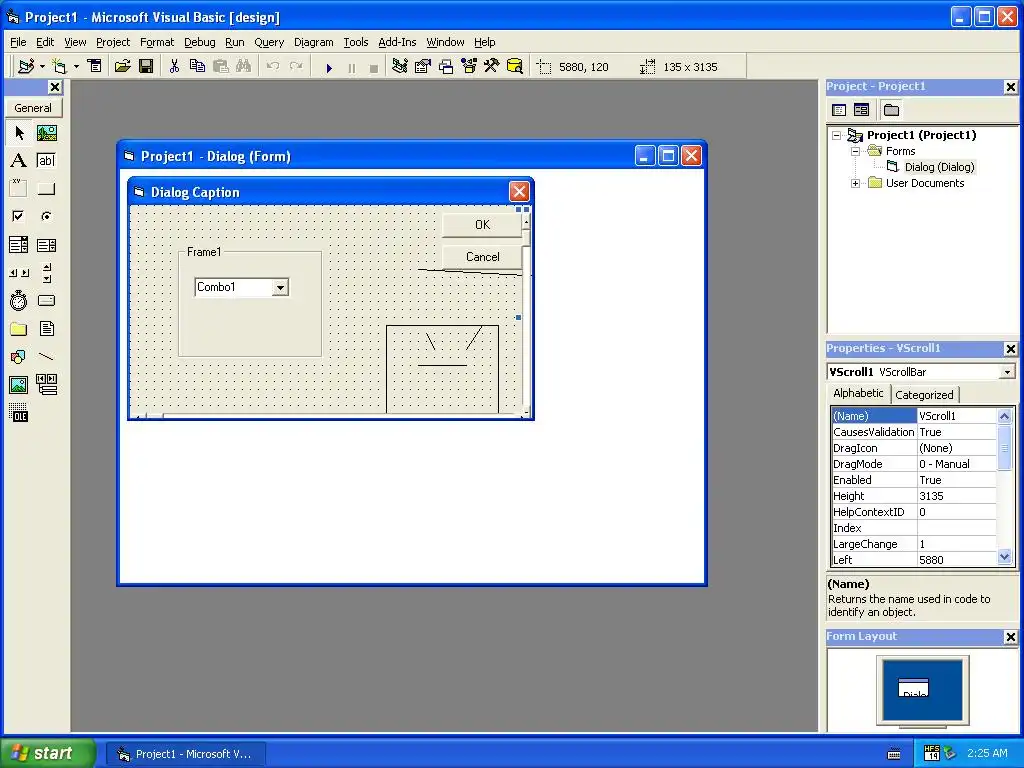
Task: Click View Code in Project panel
Action: point(839,110)
